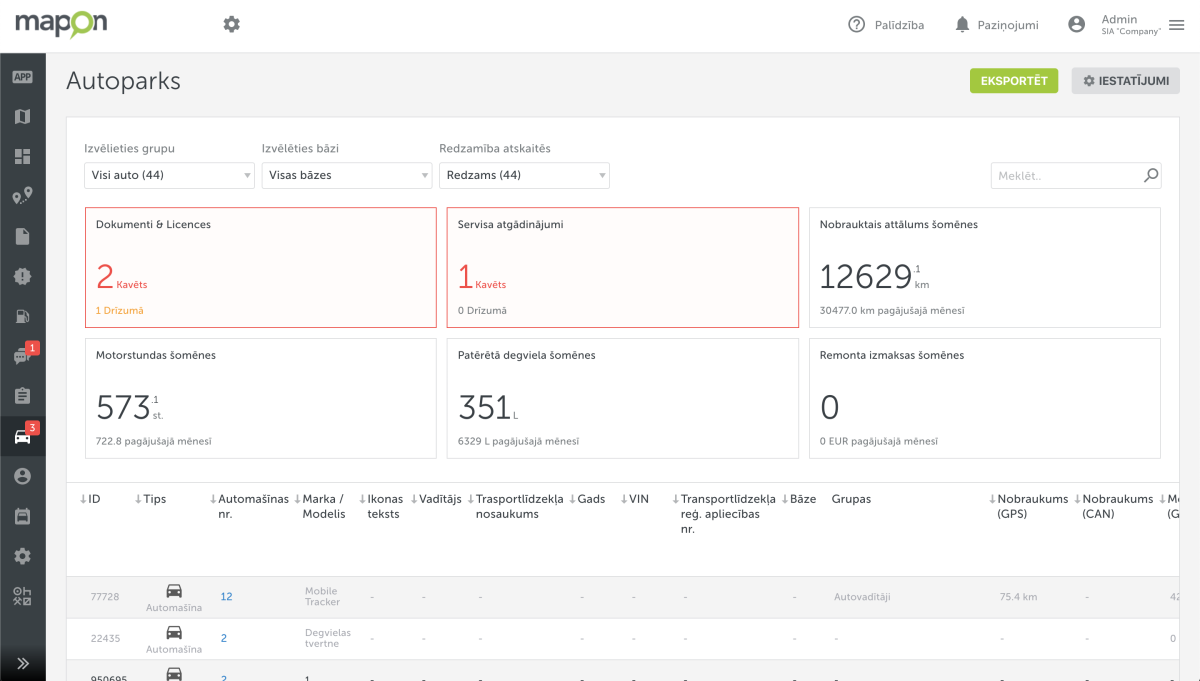Open the Palīdzība help menu
The width and height of the screenshot is (1200, 681).
click(x=886, y=25)
